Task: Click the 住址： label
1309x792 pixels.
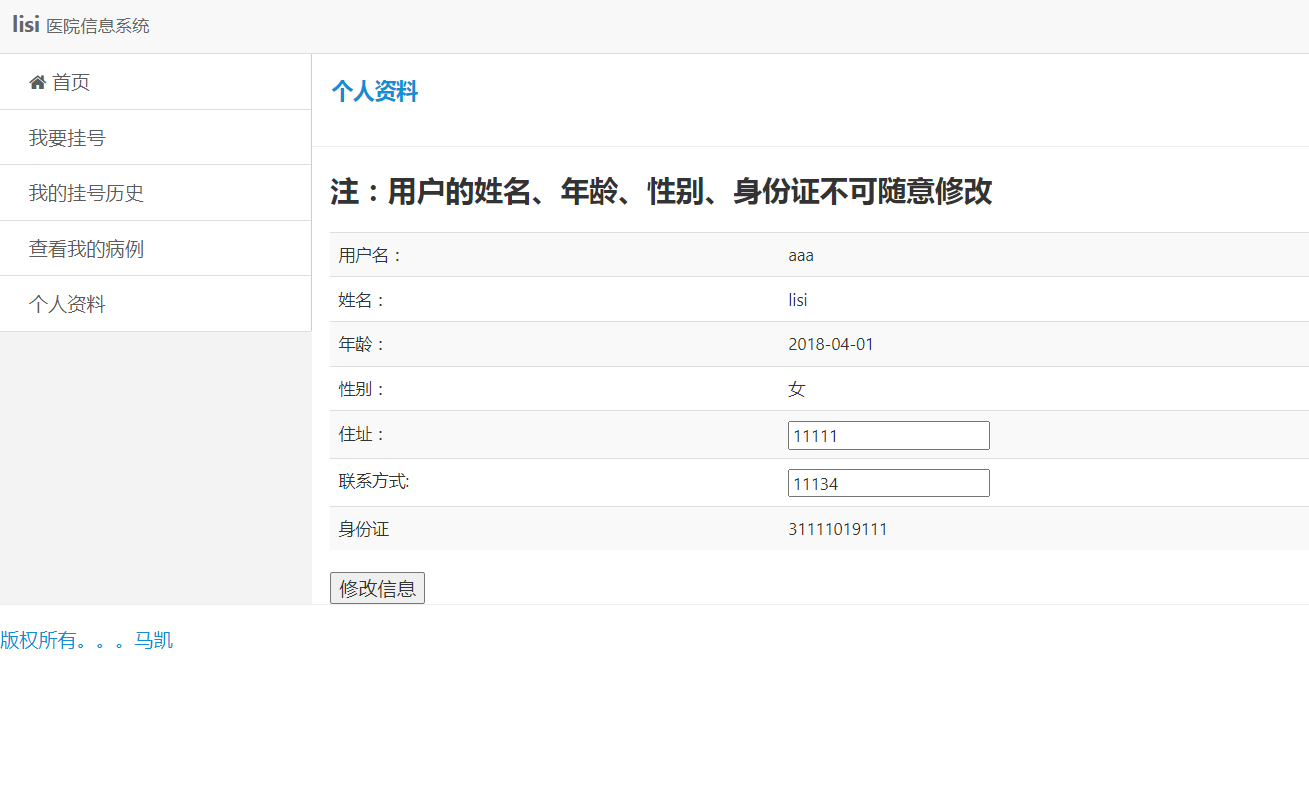Action: coord(363,434)
